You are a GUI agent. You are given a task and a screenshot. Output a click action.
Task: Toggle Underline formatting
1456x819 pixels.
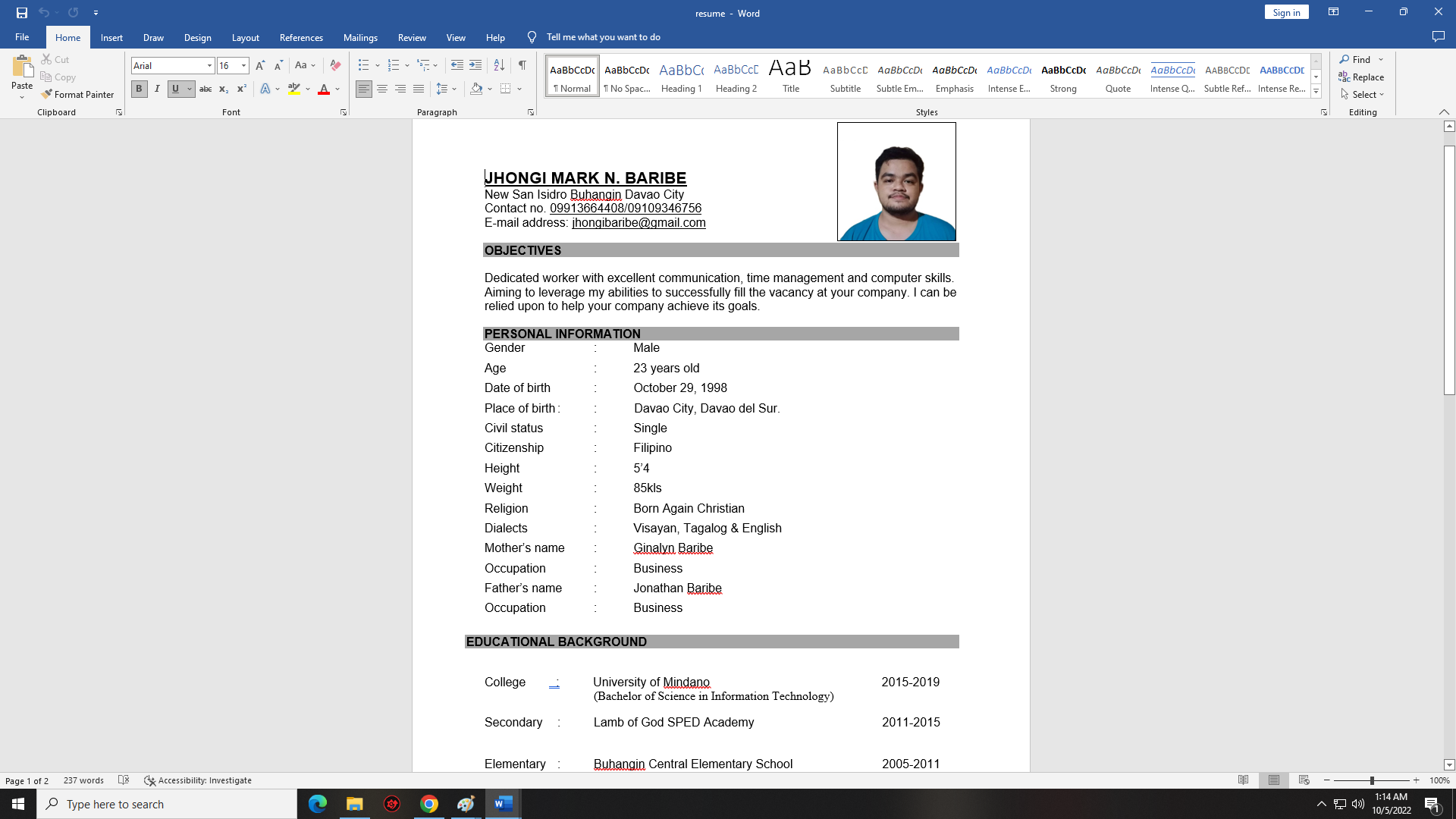[175, 89]
